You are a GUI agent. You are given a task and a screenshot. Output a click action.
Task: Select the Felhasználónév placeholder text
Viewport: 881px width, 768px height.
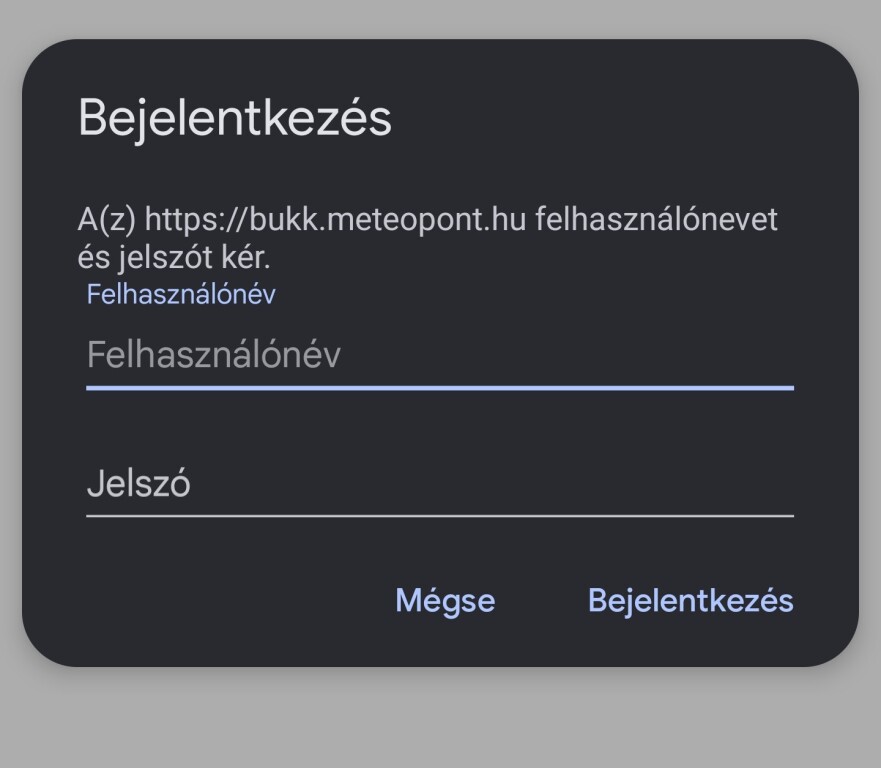pyautogui.click(x=213, y=354)
